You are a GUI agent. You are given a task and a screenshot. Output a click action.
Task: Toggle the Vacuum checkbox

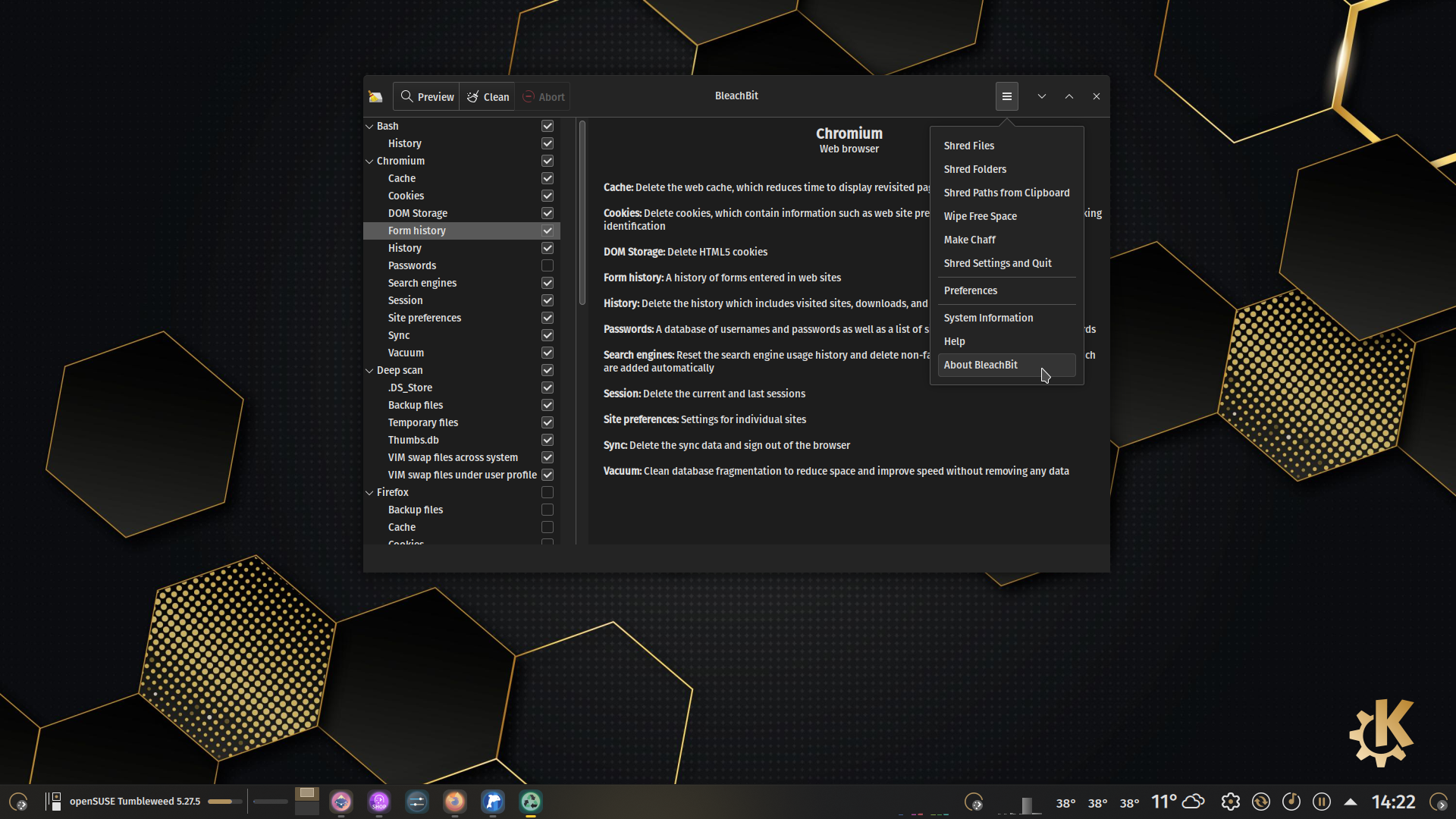(x=548, y=353)
